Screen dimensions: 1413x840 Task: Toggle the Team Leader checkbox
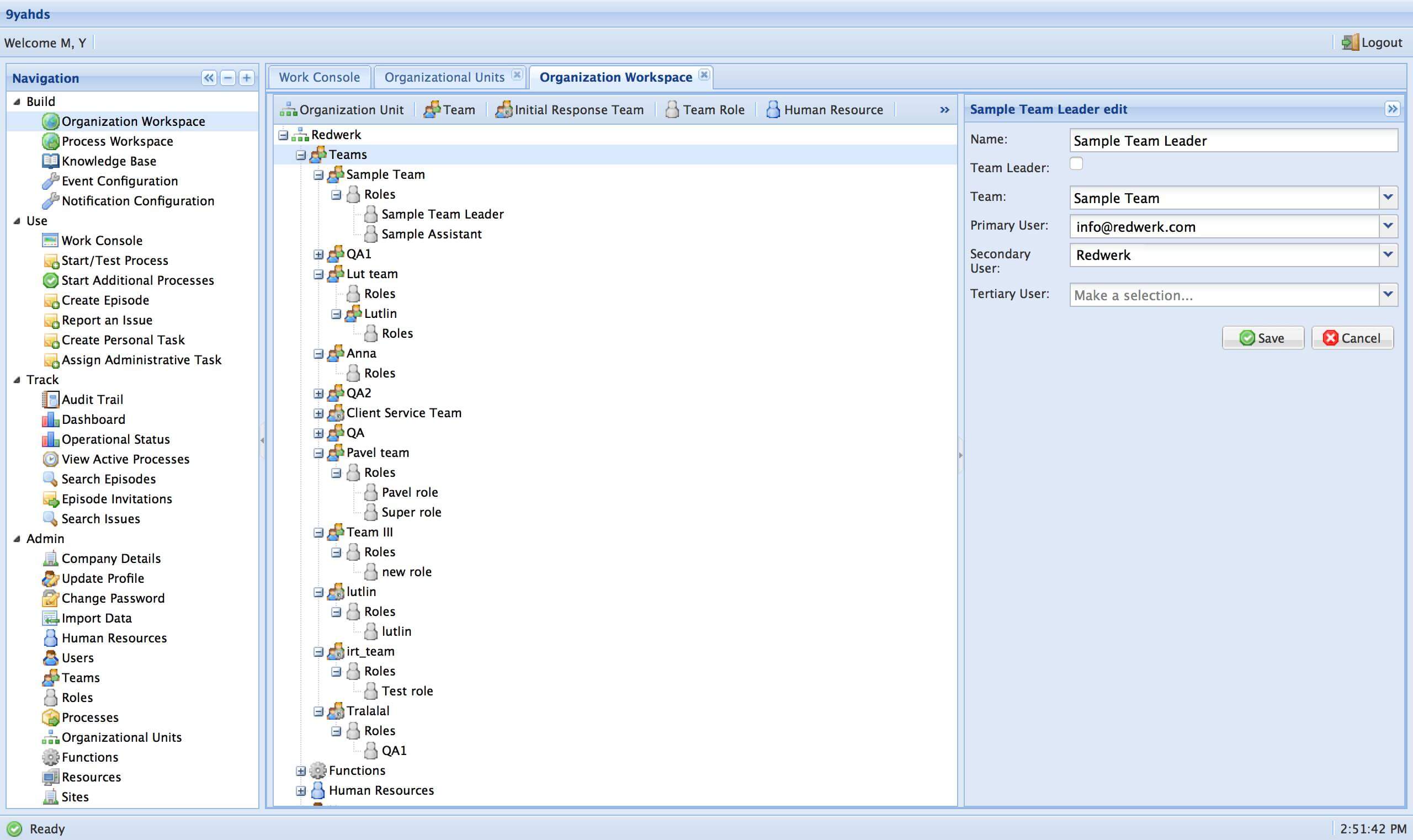coord(1076,163)
